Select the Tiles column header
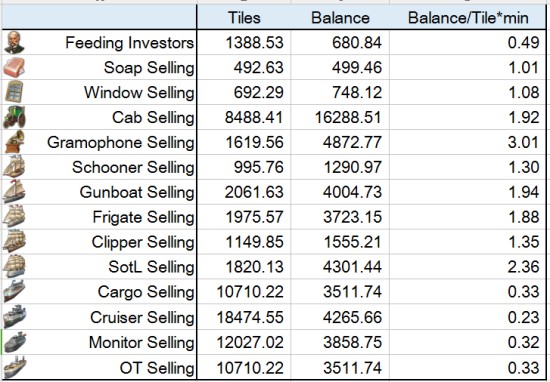 (x=244, y=18)
